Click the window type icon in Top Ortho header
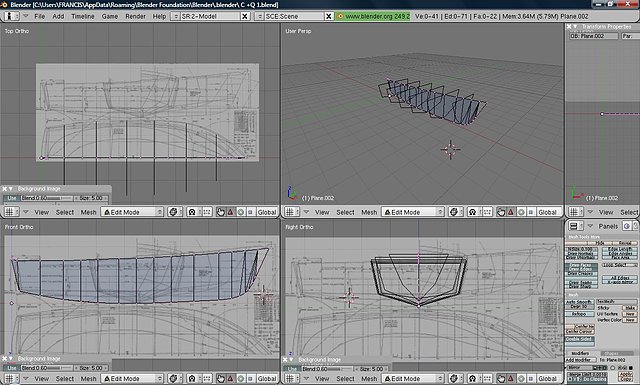The width and height of the screenshot is (640, 385). pyautogui.click(x=9, y=212)
